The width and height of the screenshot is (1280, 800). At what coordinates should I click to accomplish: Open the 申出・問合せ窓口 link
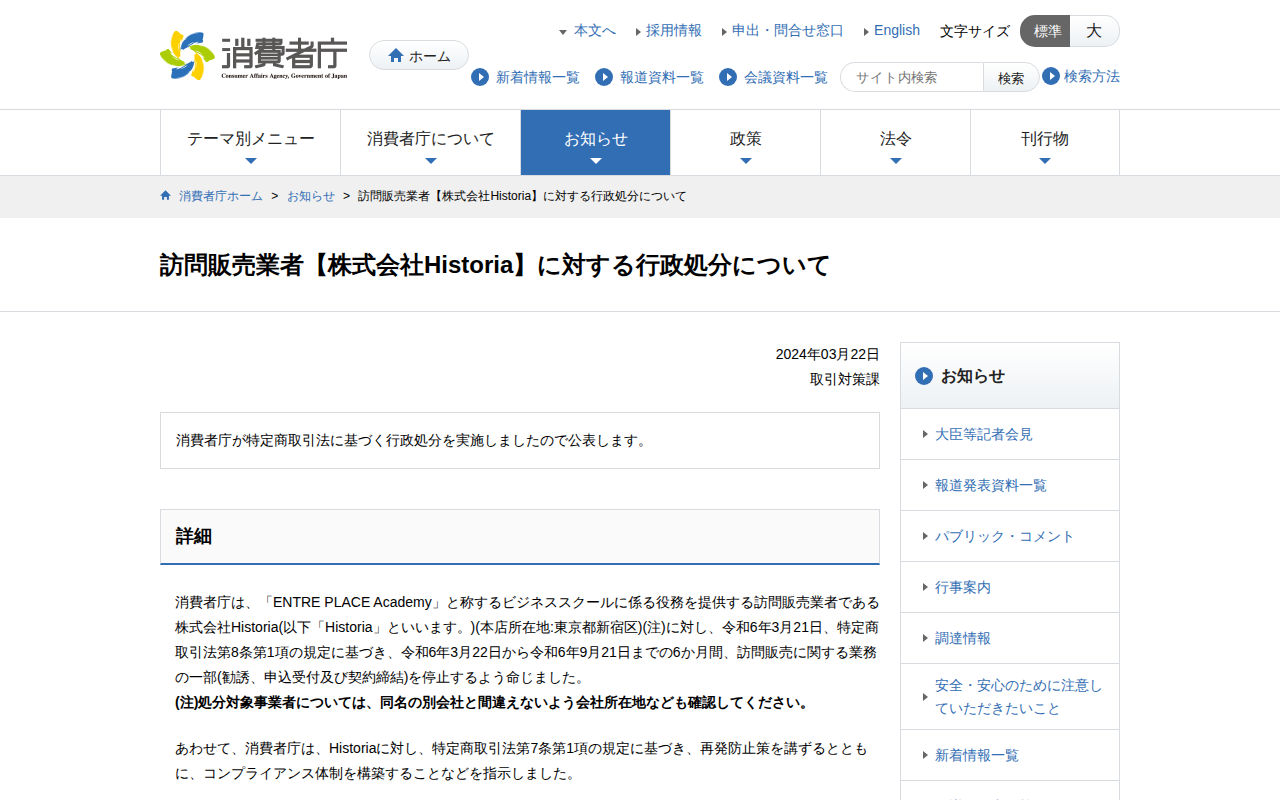pyautogui.click(x=788, y=30)
